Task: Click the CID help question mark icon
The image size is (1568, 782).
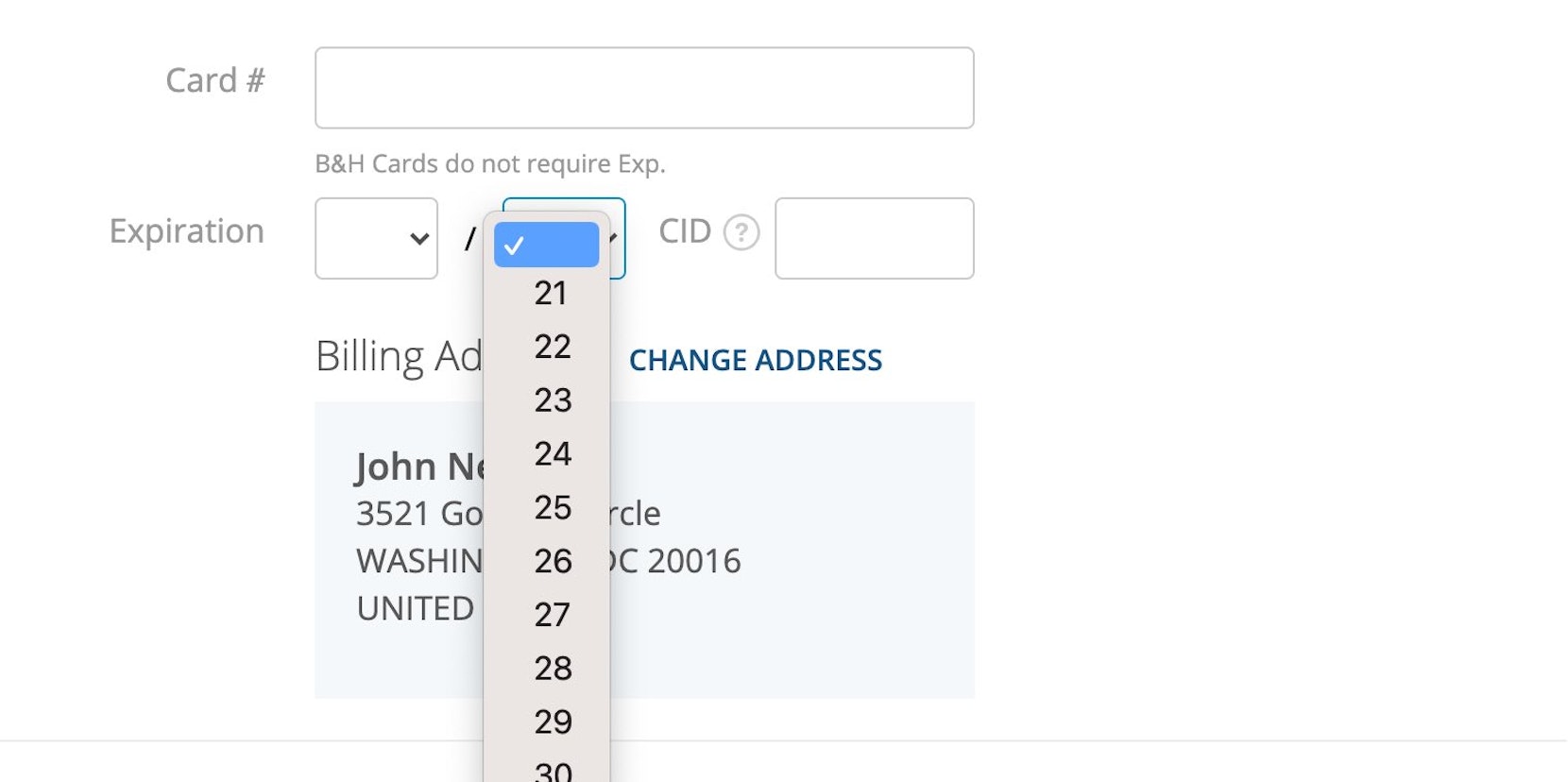Action: pyautogui.click(x=741, y=232)
